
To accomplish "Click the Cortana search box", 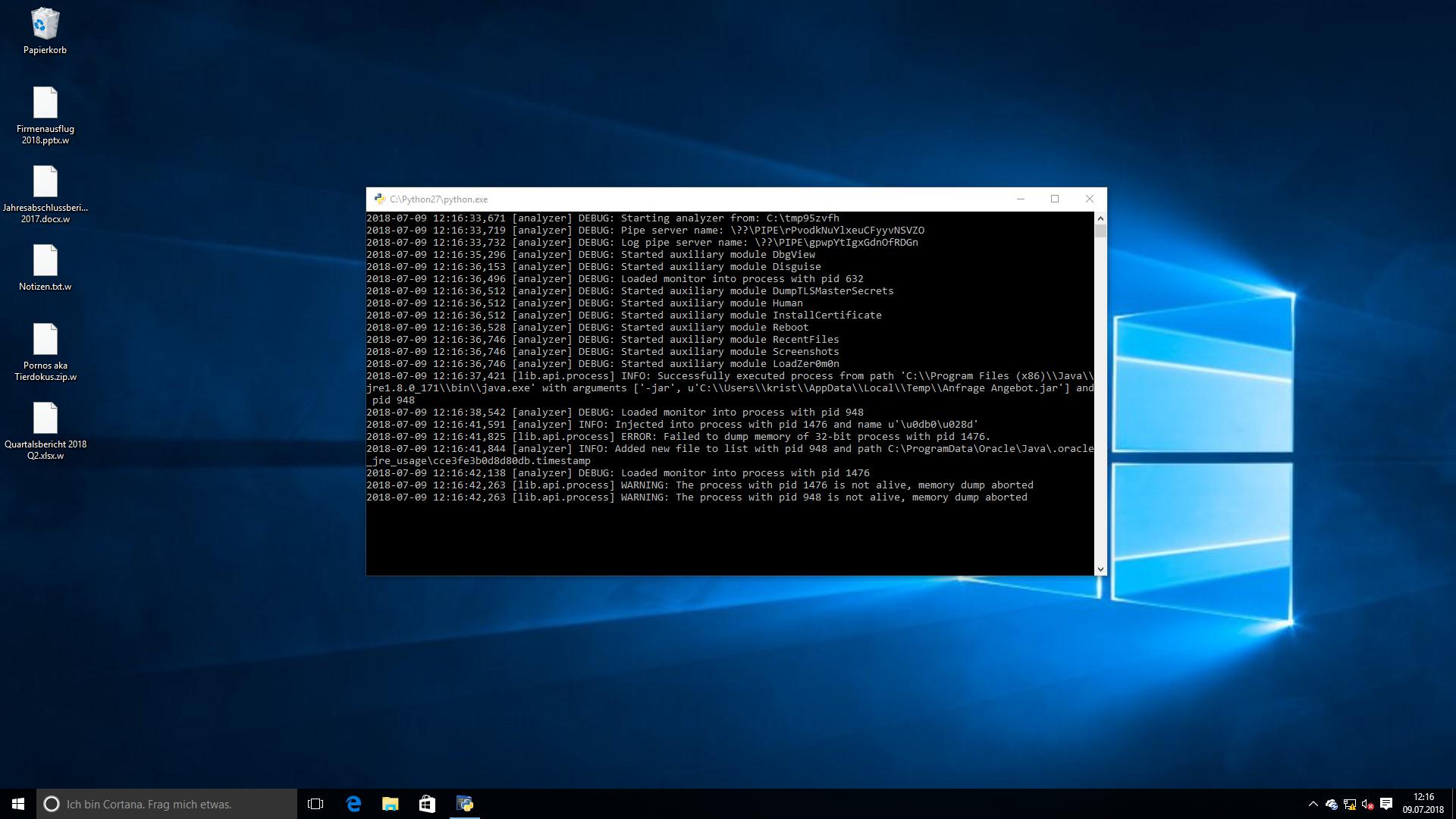I will click(167, 804).
